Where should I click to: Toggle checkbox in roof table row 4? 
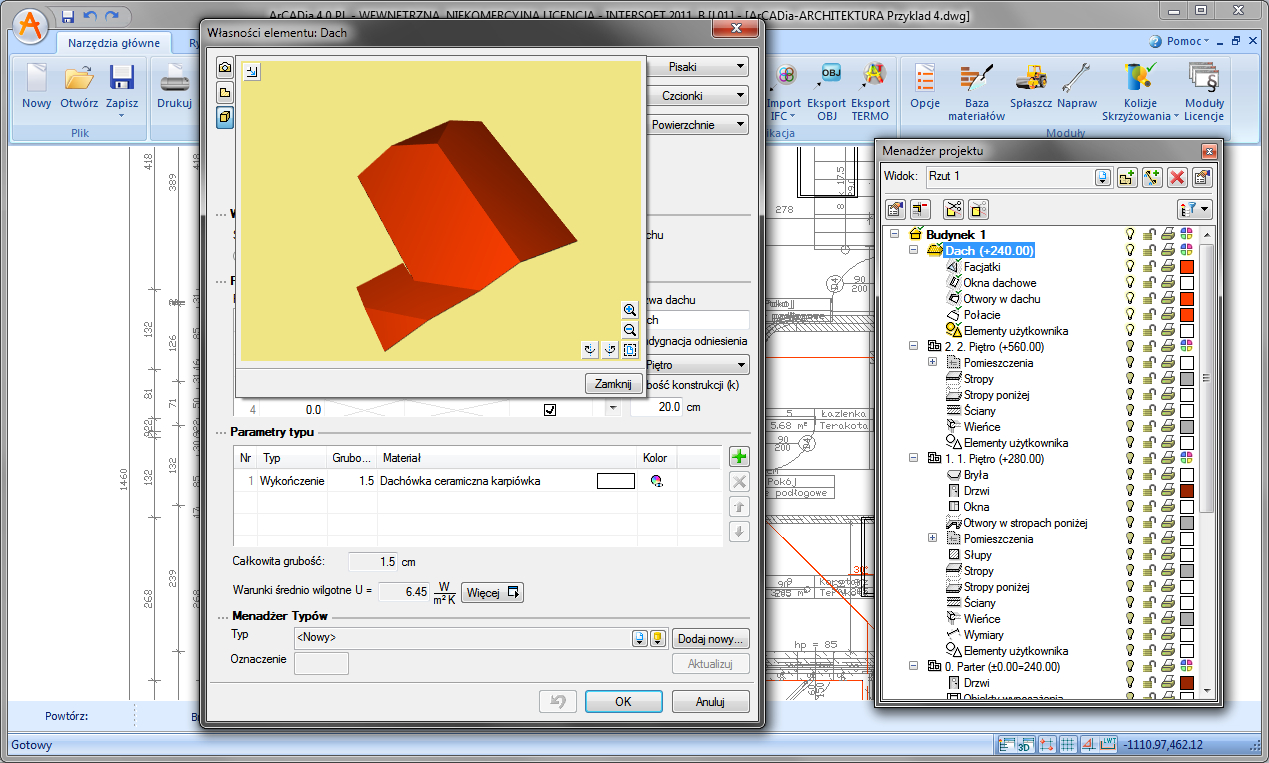(x=549, y=410)
